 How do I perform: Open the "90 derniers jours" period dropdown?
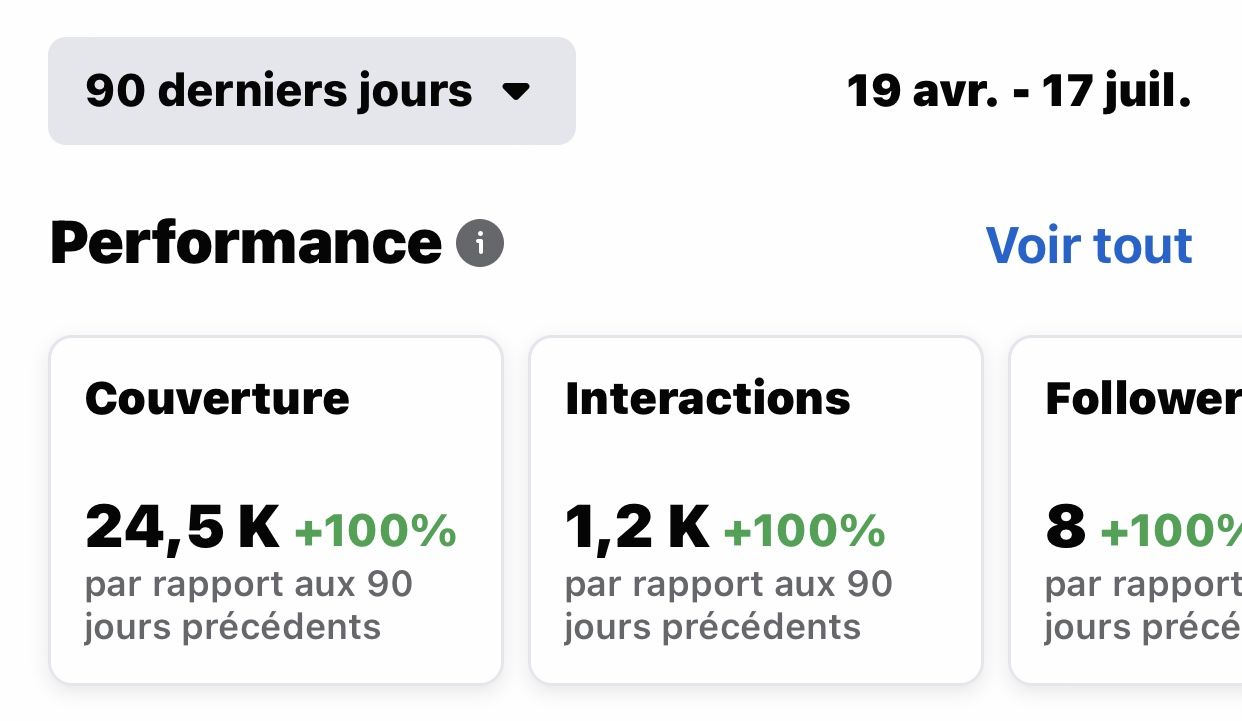(x=312, y=91)
